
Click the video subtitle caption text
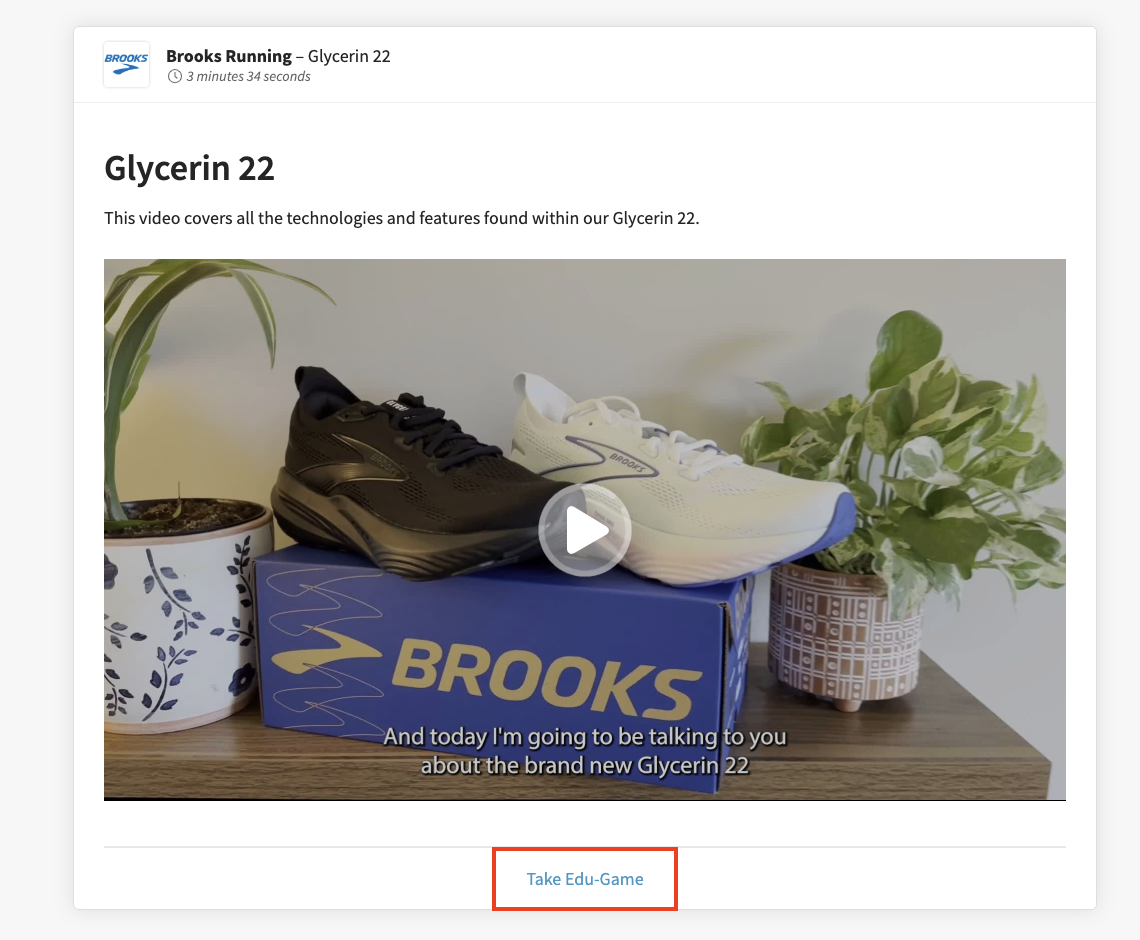click(x=585, y=751)
